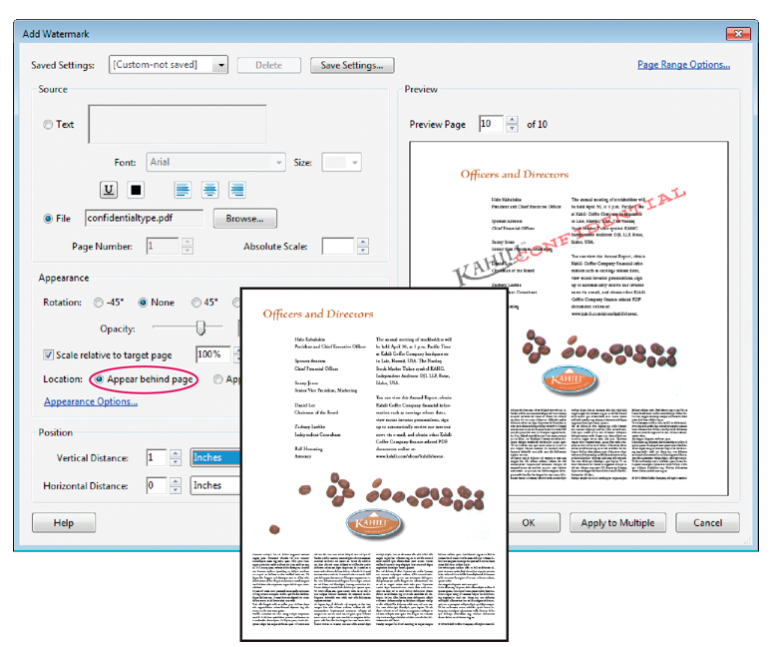Click the Vertical Distance value field

[156, 458]
